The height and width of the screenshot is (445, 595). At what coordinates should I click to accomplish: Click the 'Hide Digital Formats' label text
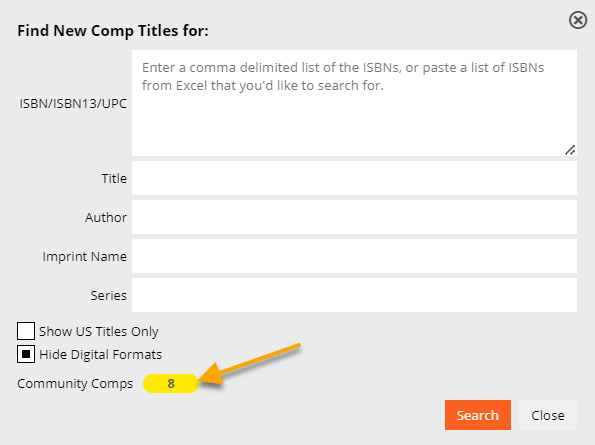[x=101, y=354]
